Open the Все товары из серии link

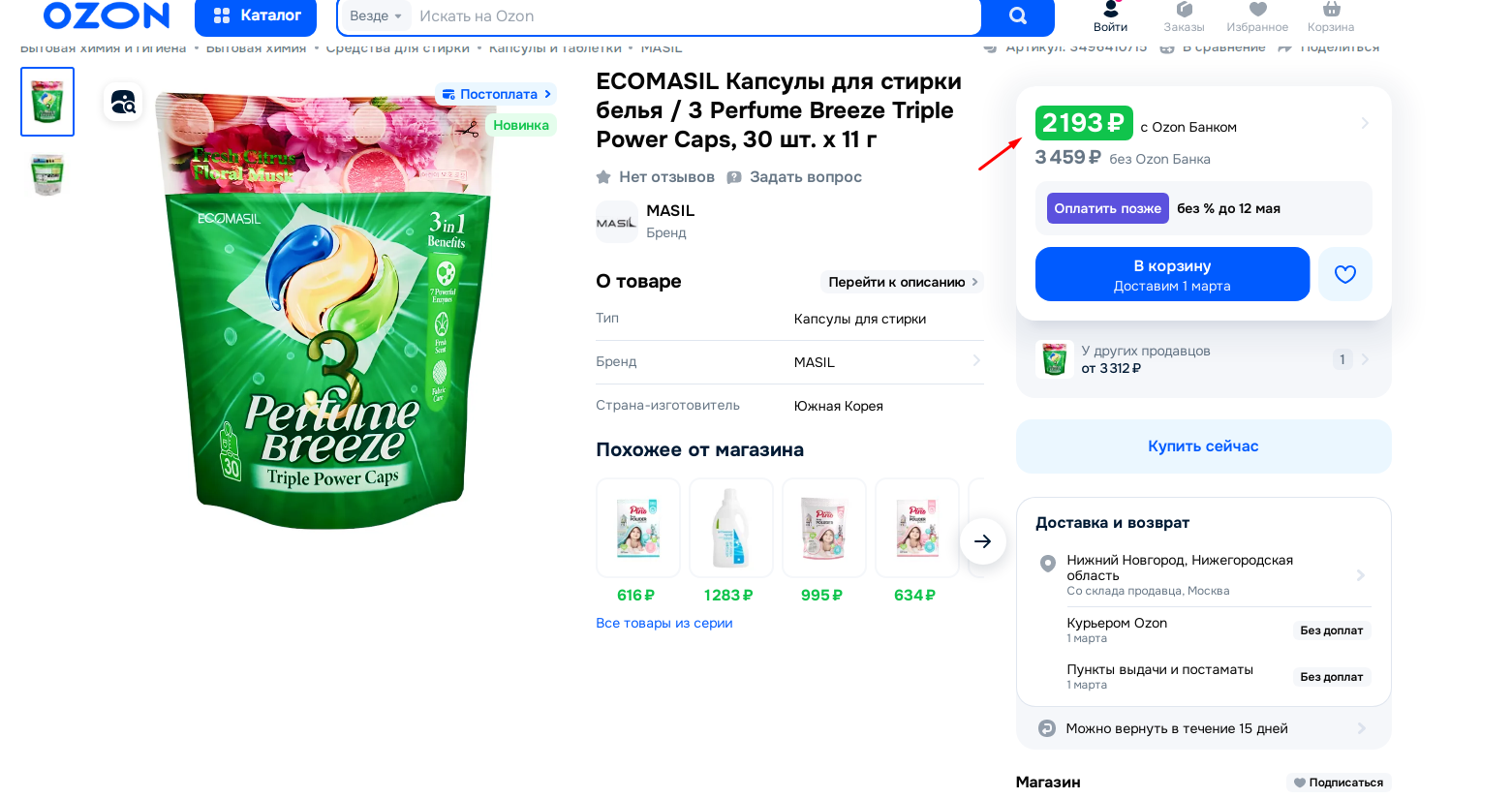[x=664, y=623]
